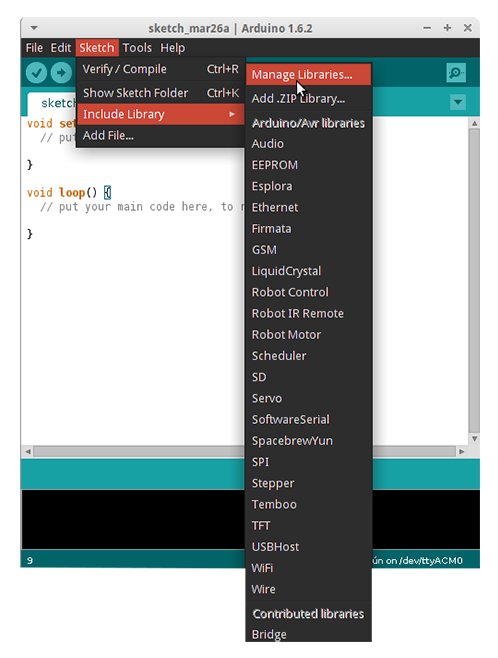This screenshot has width=498, height=658.
Task: Include the Firmata library
Action: point(309,229)
